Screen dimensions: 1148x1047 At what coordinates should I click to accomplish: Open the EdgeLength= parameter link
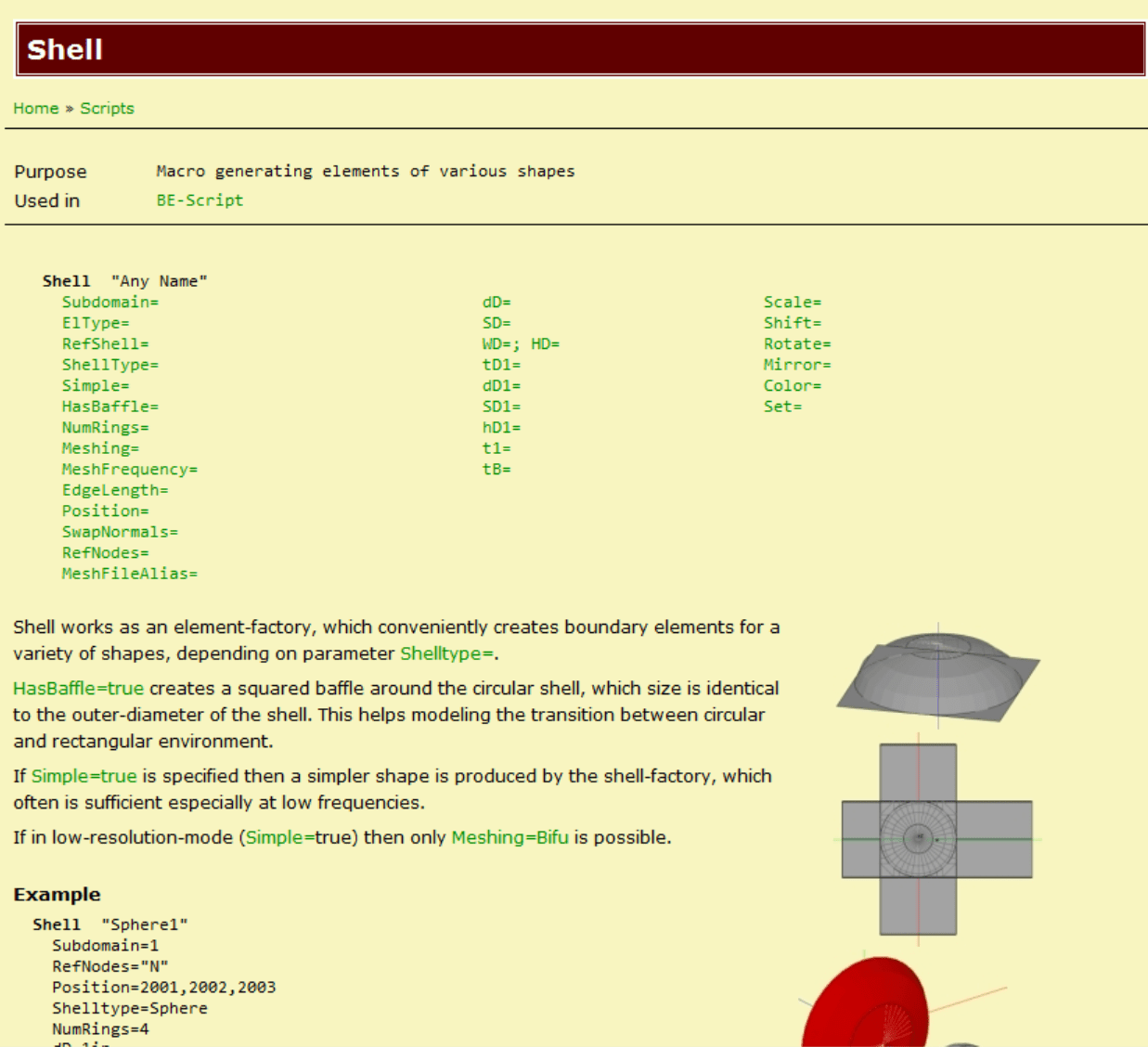coord(115,490)
